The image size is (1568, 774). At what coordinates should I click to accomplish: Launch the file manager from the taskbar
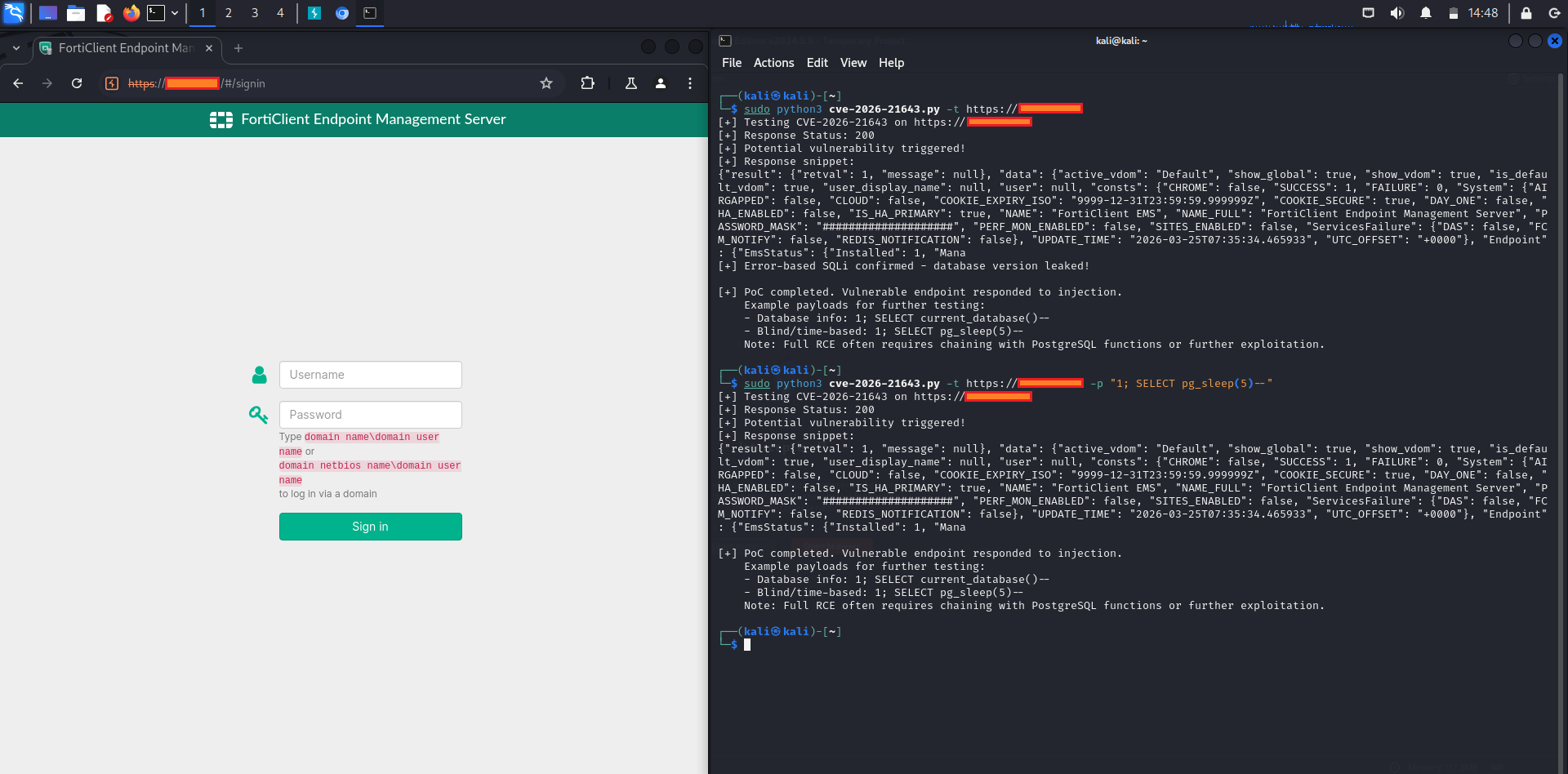[x=76, y=13]
